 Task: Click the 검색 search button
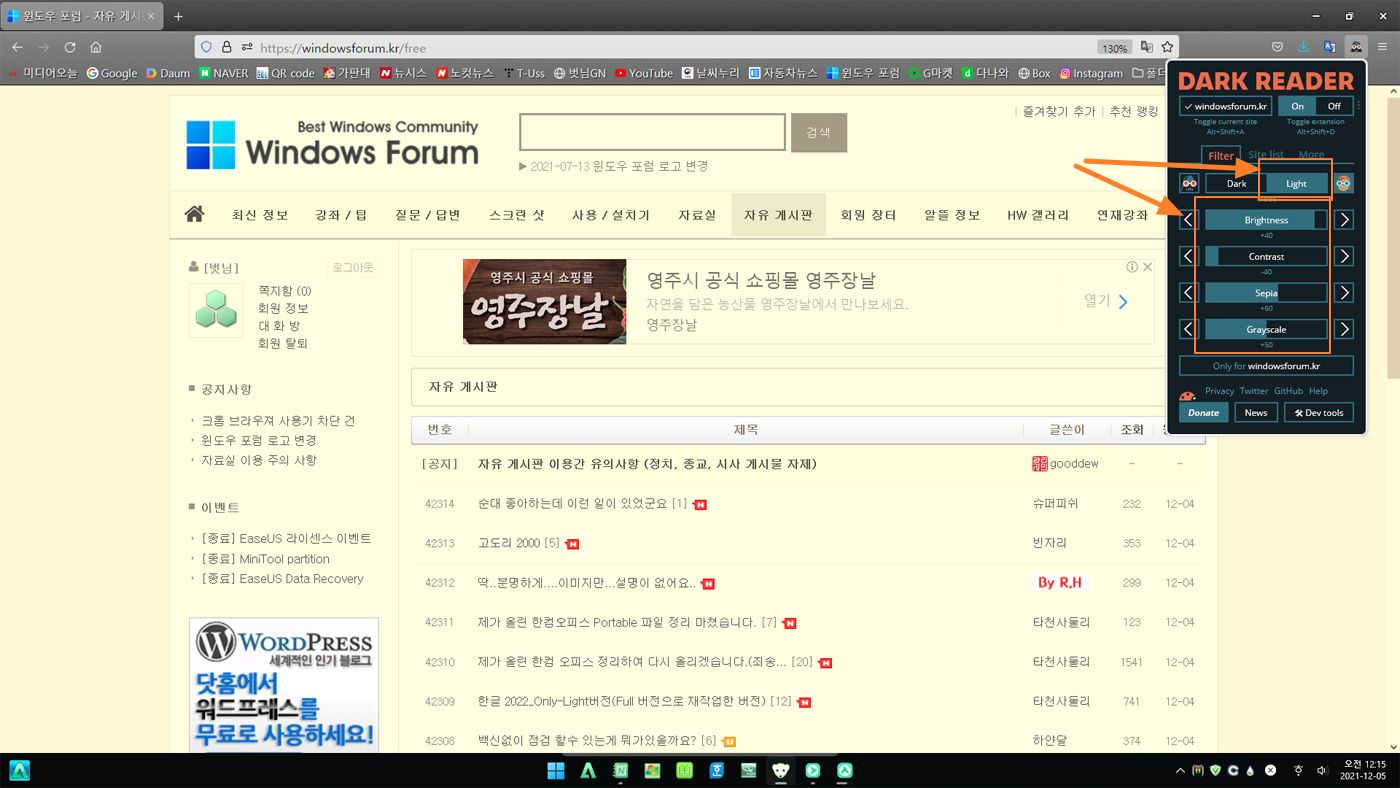click(x=818, y=132)
